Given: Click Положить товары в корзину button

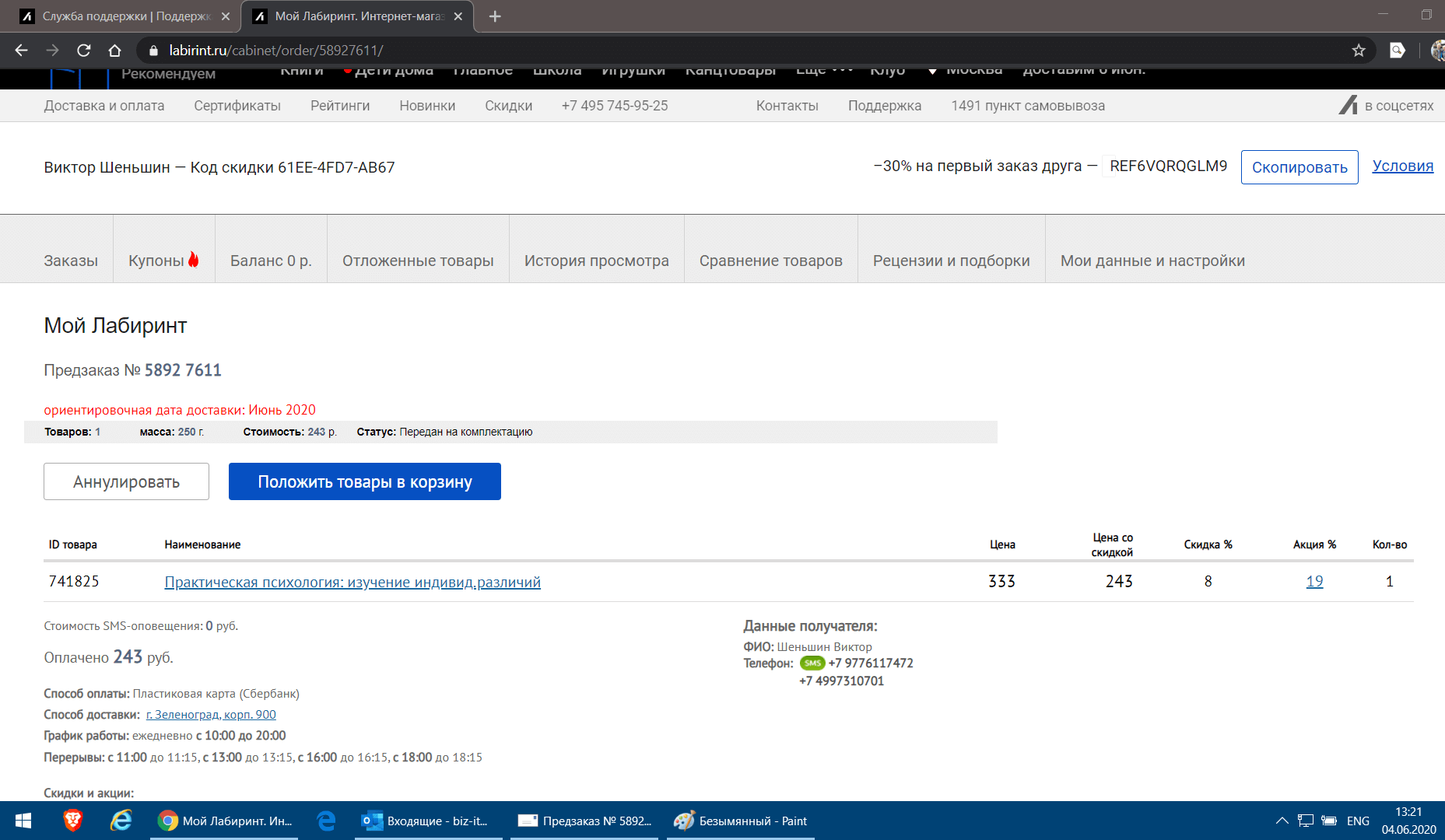Looking at the screenshot, I should (365, 481).
